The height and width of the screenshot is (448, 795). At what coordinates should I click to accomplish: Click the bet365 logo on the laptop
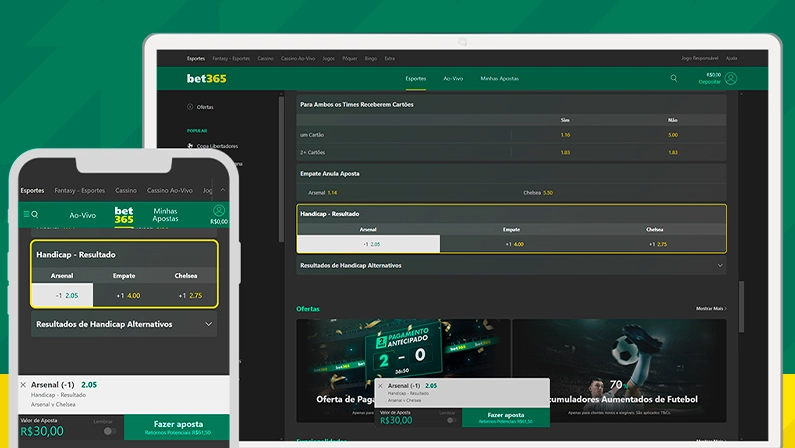(x=206, y=79)
